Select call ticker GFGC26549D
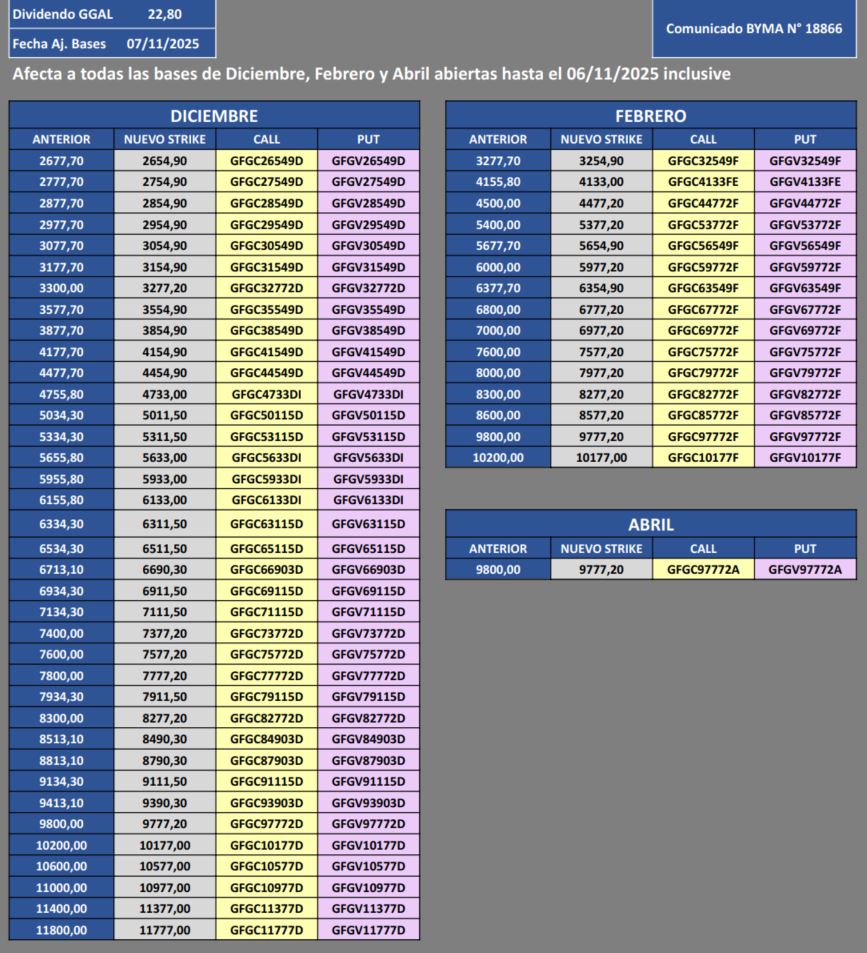 coord(266,160)
